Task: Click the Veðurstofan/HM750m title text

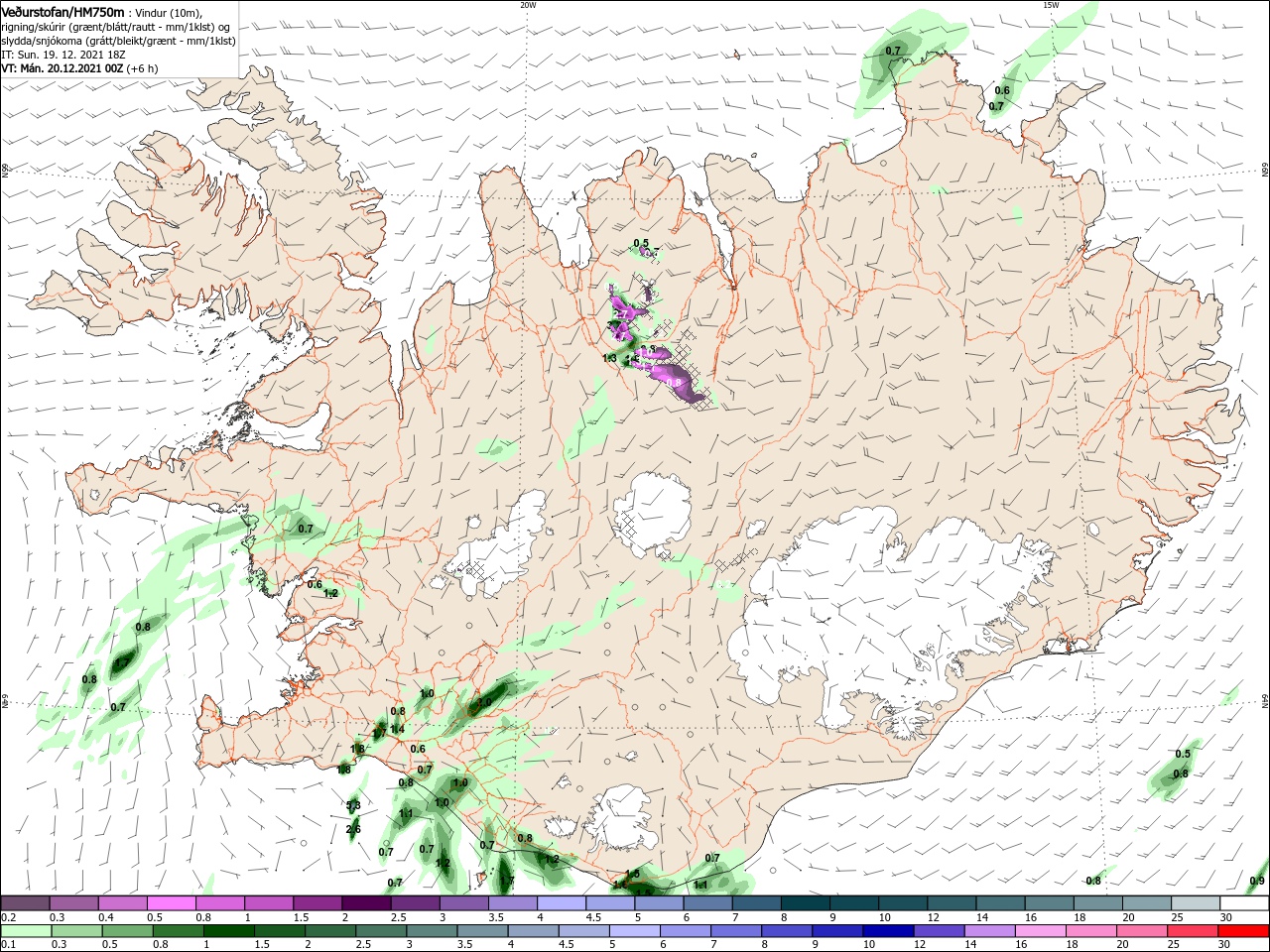Action: [x=63, y=11]
